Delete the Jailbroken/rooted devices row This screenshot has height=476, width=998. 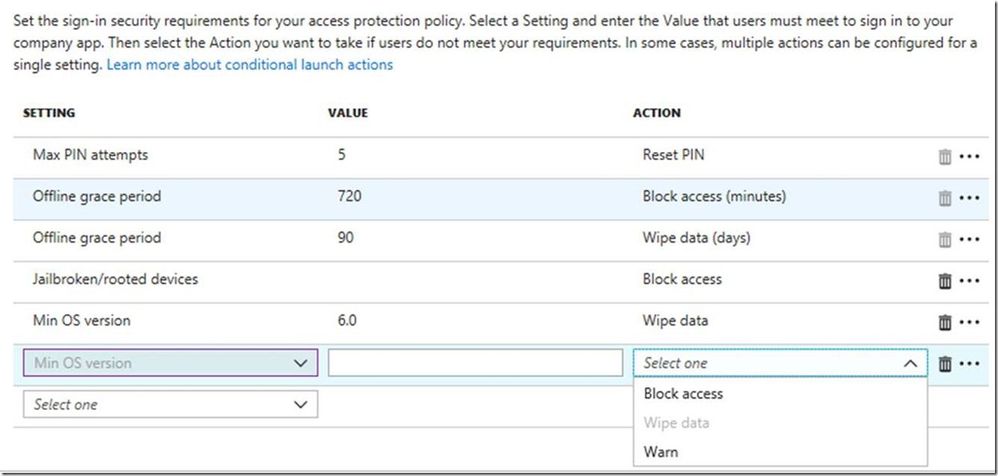coord(944,281)
